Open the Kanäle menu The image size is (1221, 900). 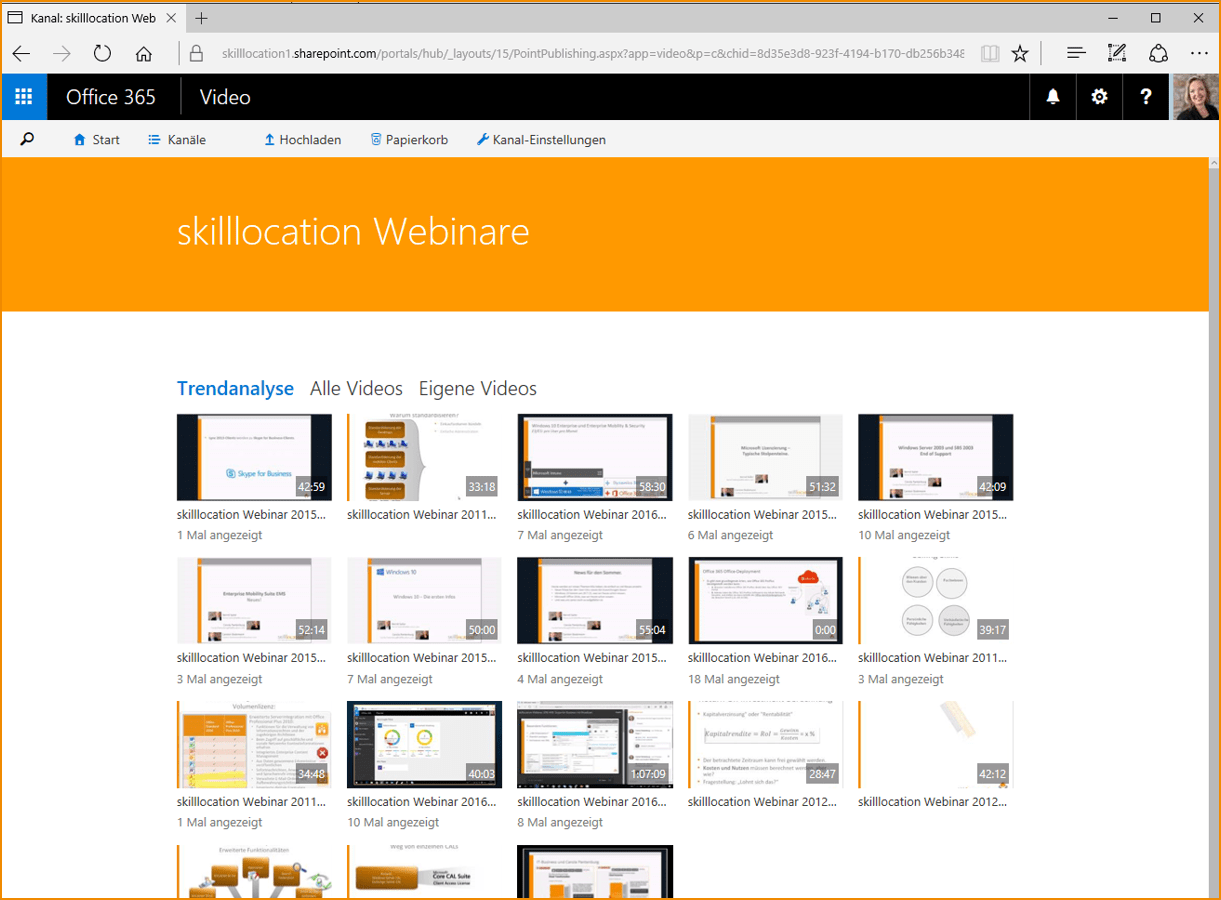(x=177, y=140)
